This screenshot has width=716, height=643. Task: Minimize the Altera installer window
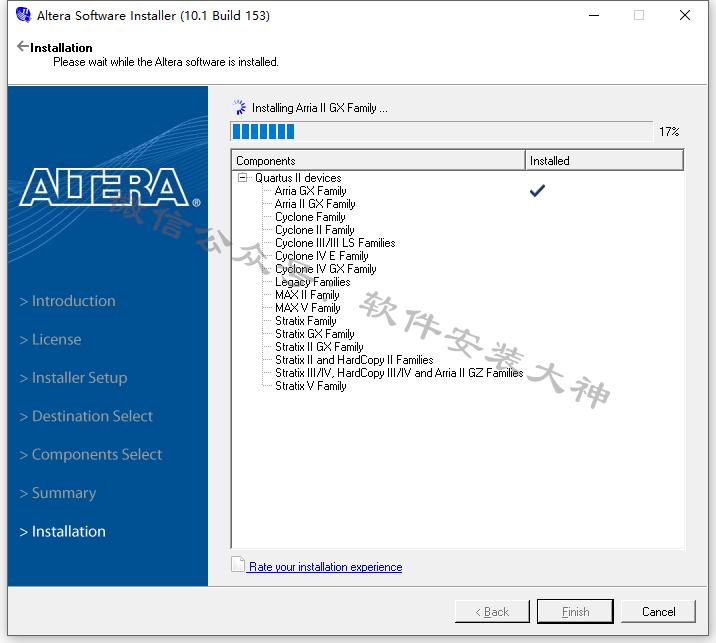594,15
